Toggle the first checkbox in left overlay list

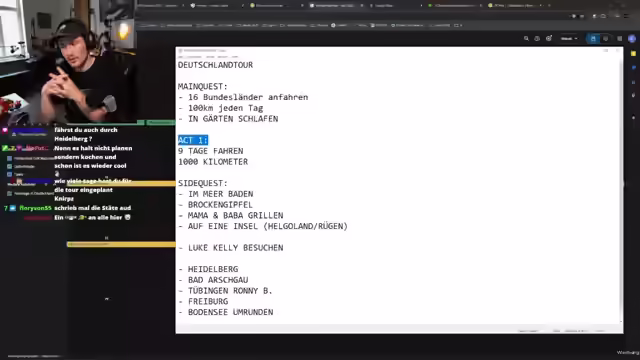(x=9, y=158)
